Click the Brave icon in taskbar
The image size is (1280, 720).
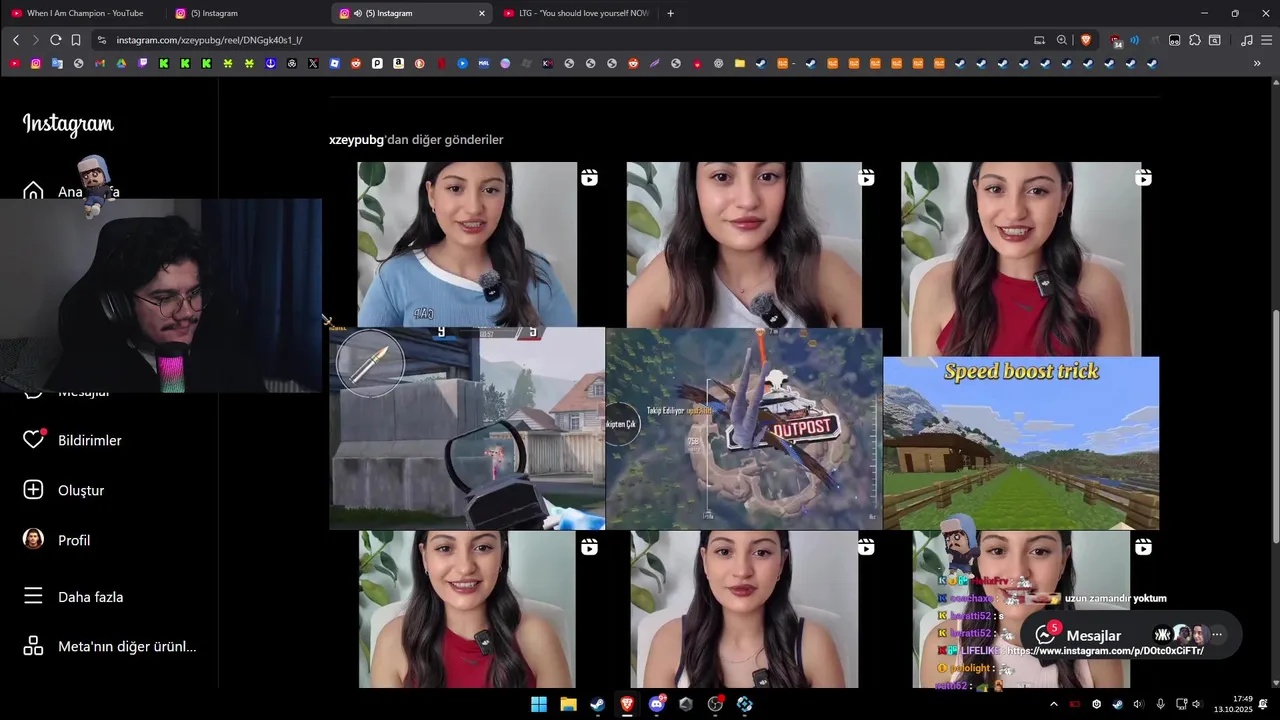[627, 704]
